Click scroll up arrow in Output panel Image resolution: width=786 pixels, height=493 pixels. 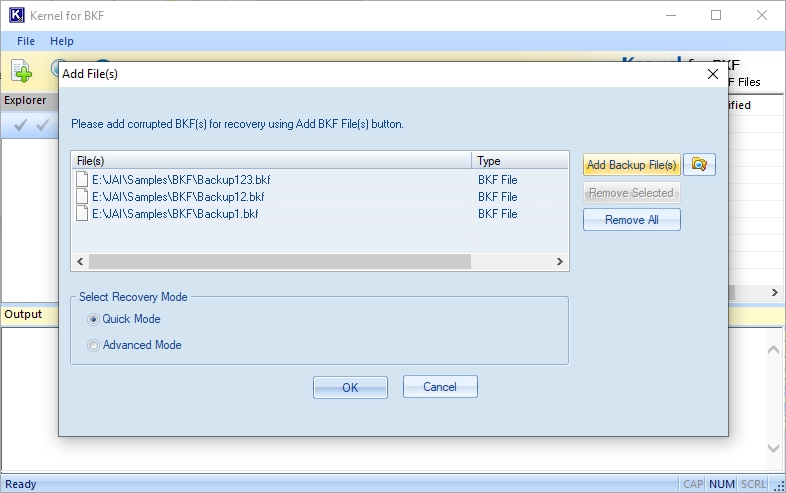pos(773,349)
